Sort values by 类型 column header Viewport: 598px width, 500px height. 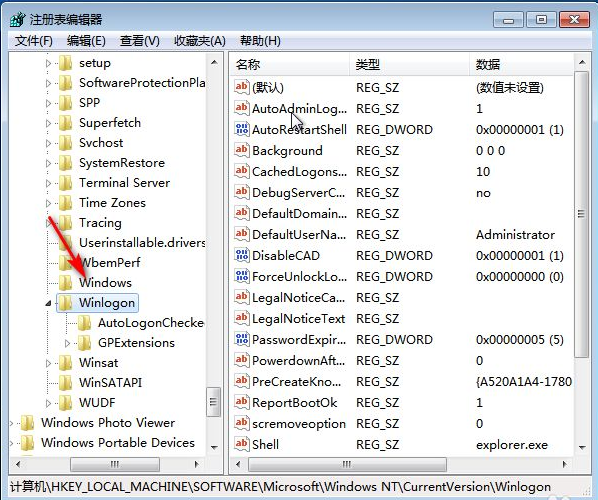tap(409, 64)
